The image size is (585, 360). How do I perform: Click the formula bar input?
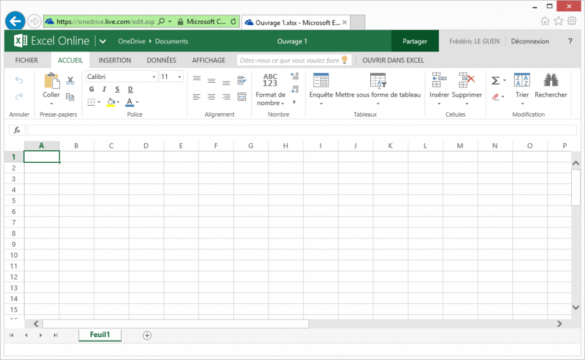pyautogui.click(x=301, y=130)
